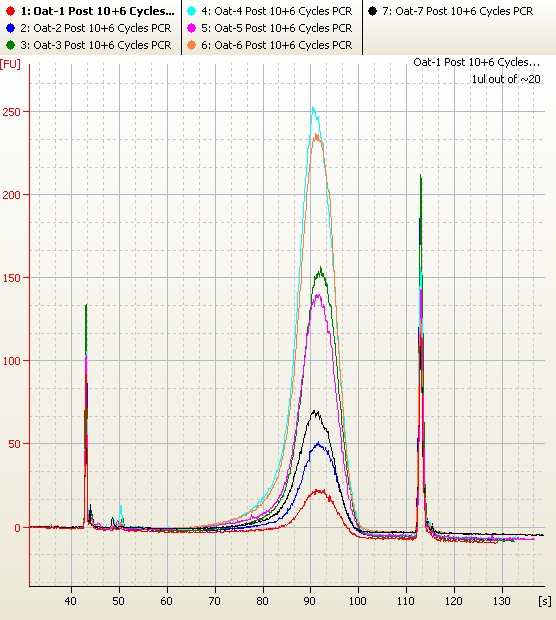Select the Oat-3 Post 10+6 Cycles PCR label
Viewport: 556px width, 620px height.
pos(96,45)
